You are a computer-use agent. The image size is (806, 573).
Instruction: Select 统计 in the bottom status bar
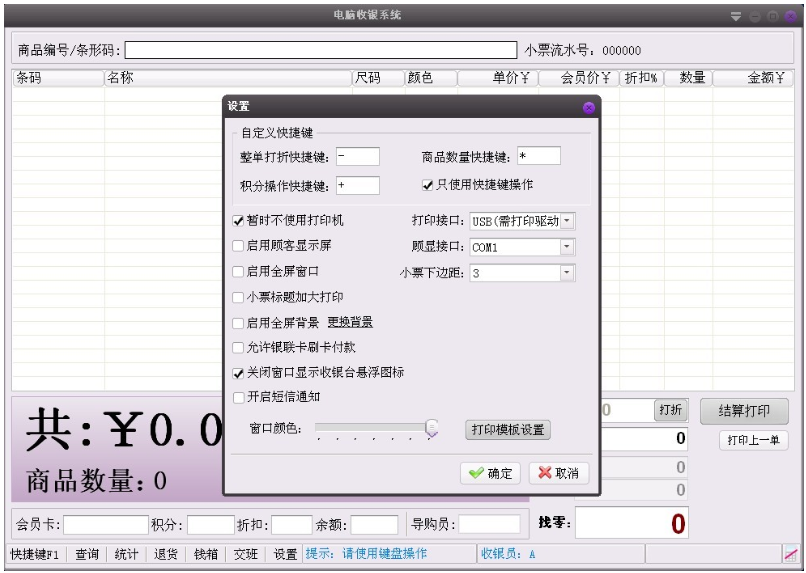pos(126,554)
